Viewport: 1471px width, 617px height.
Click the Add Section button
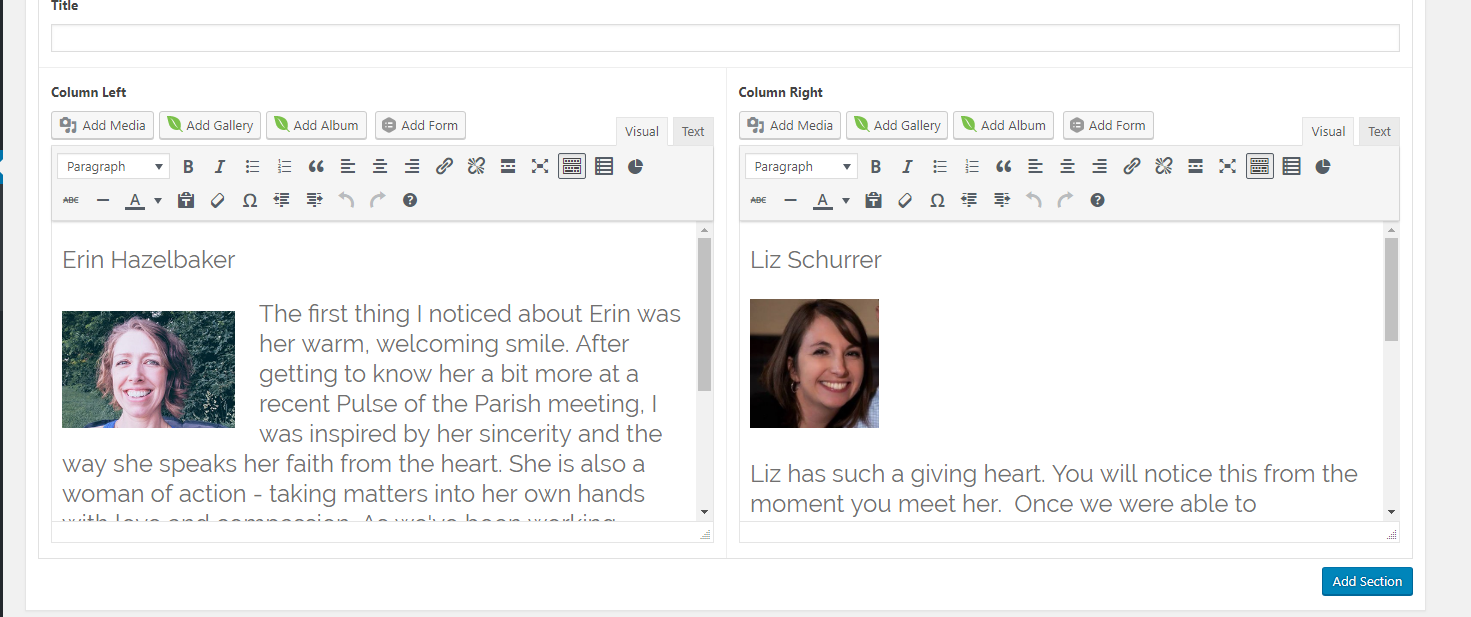(1366, 582)
